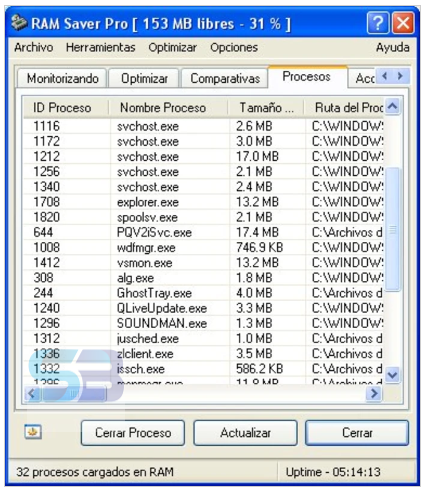Select the spoolsv.exe process
Image resolution: width=424 pixels, height=493 pixels.
pos(203,217)
